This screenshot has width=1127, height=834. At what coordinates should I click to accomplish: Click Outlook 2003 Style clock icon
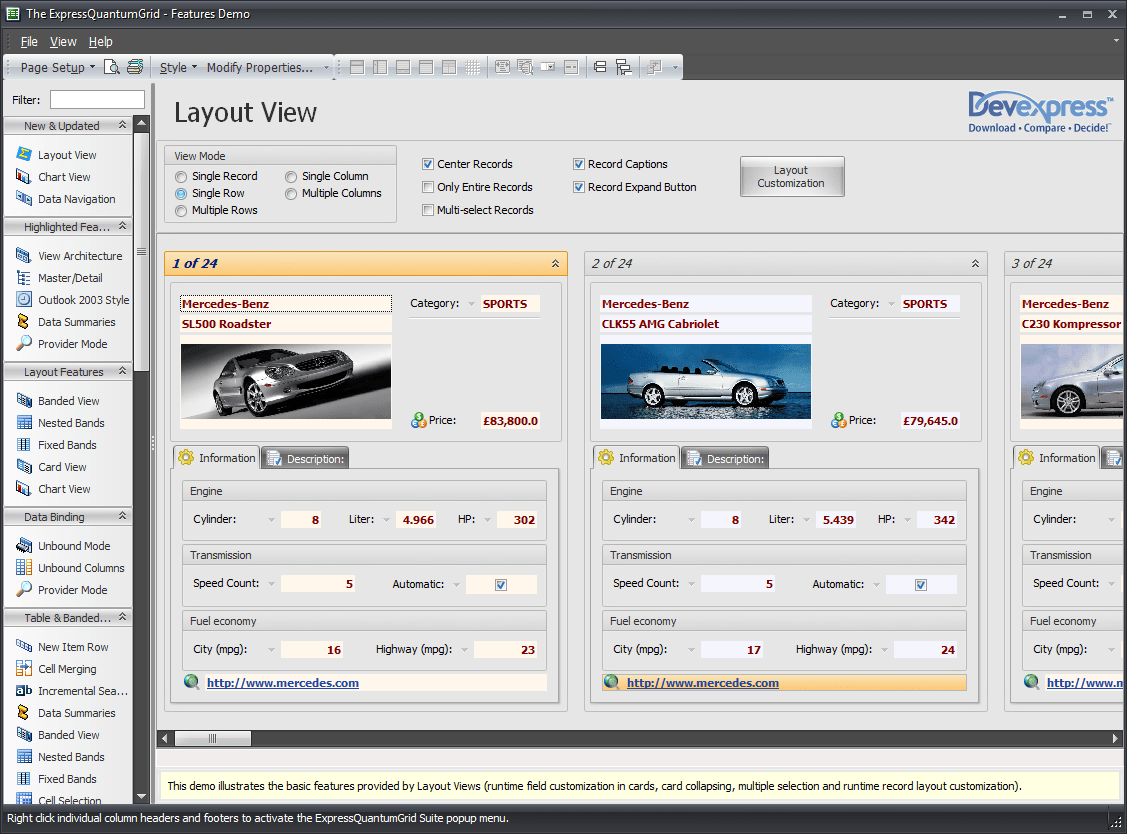24,299
